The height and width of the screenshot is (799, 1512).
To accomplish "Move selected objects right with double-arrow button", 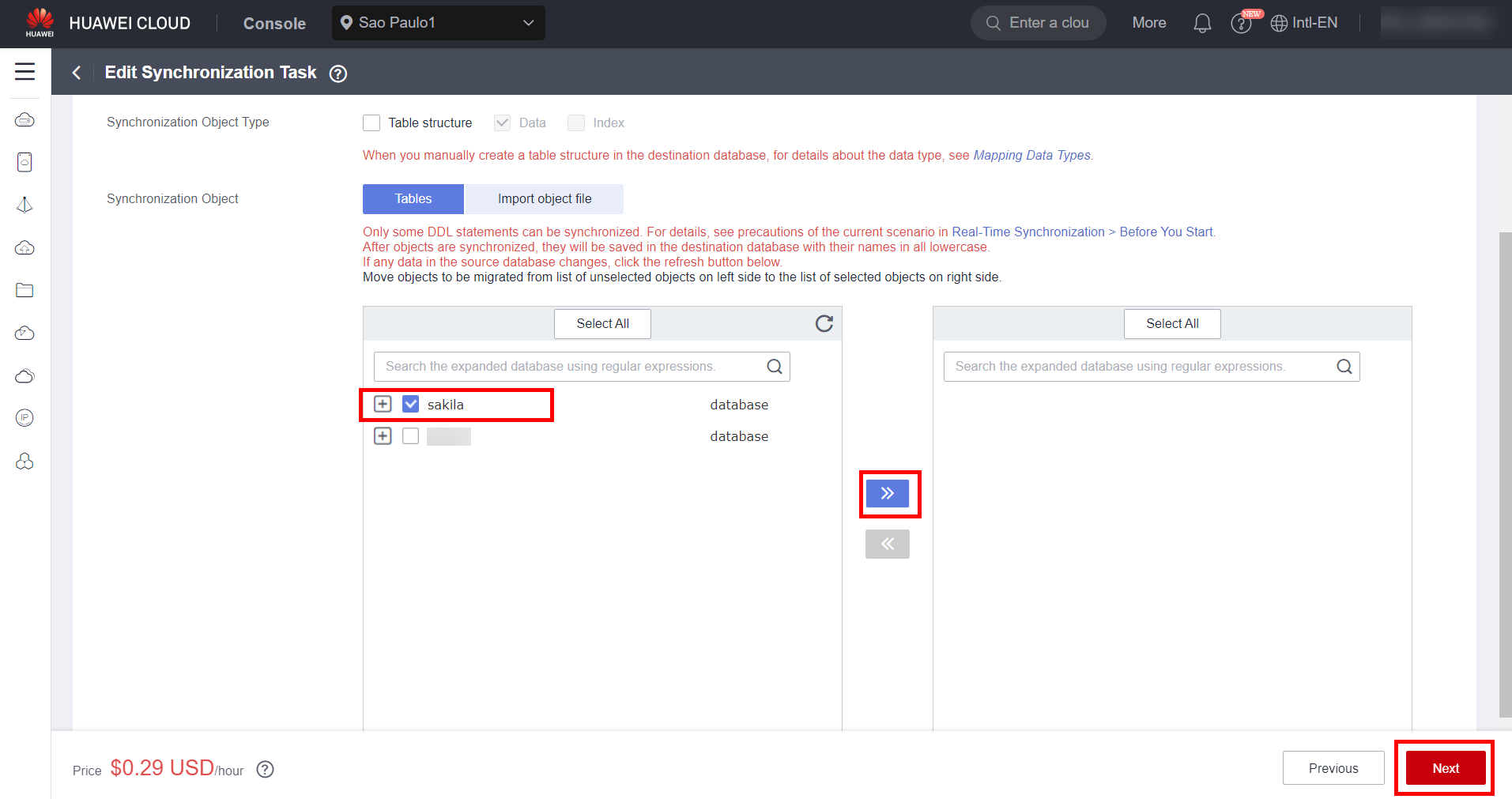I will click(887, 494).
